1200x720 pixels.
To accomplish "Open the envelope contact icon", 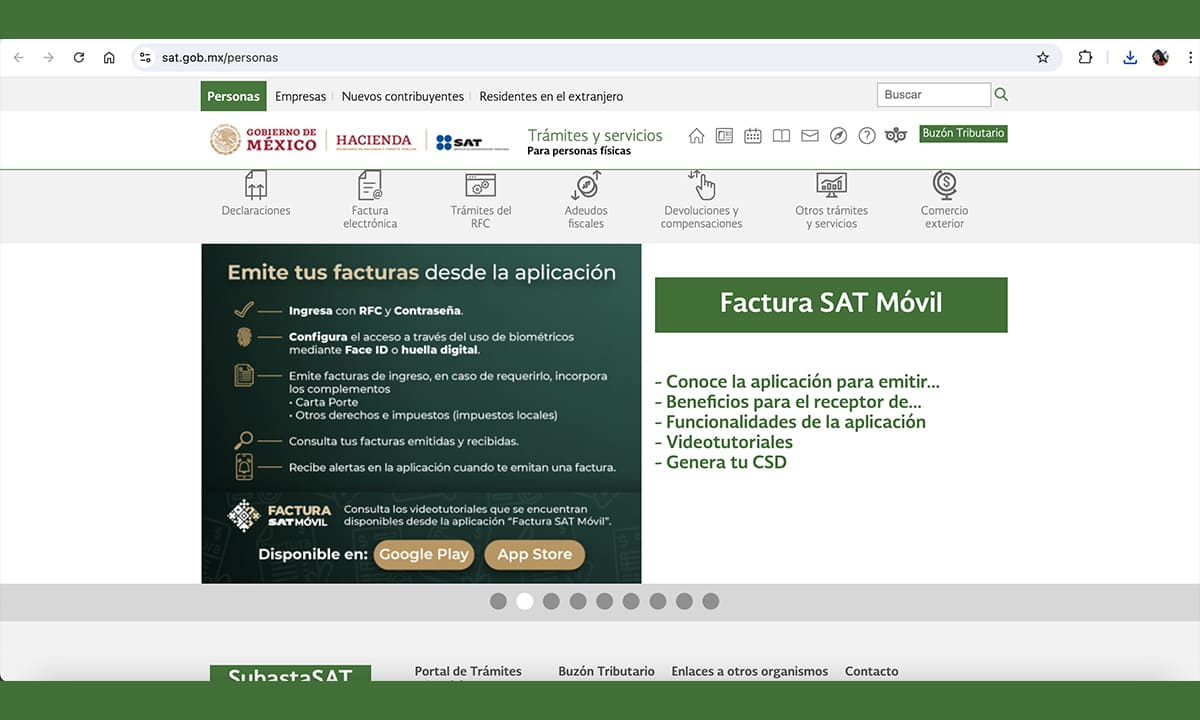I will [x=810, y=136].
